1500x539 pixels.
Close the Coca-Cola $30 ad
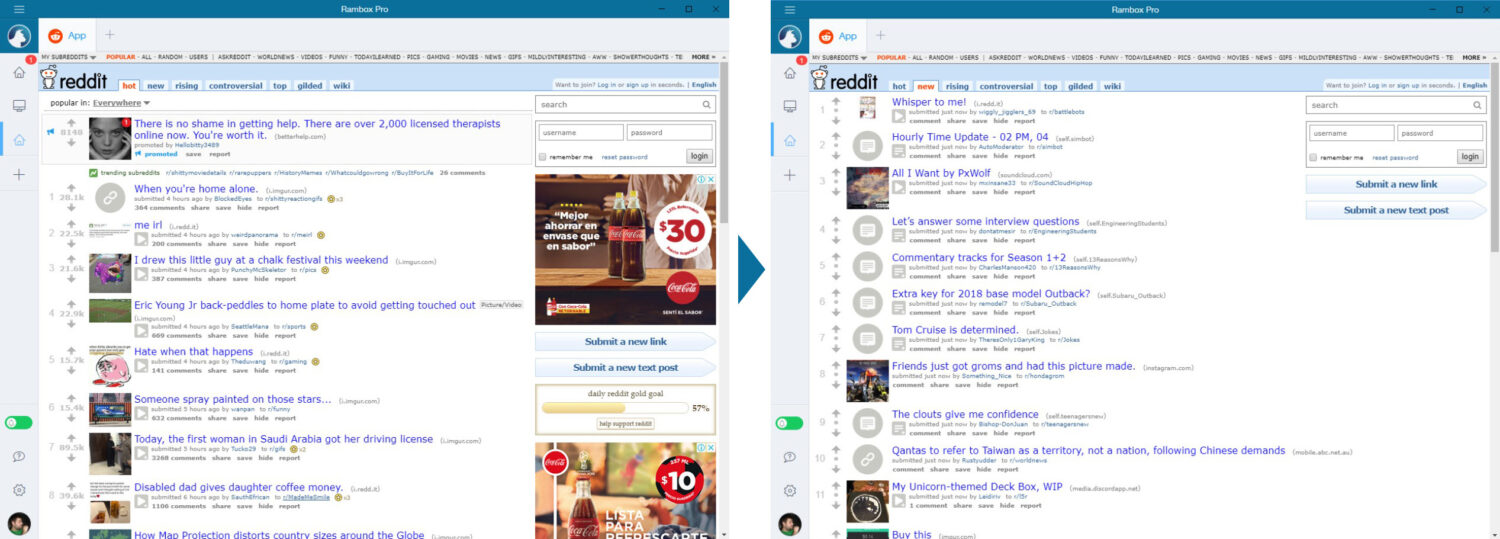(710, 180)
